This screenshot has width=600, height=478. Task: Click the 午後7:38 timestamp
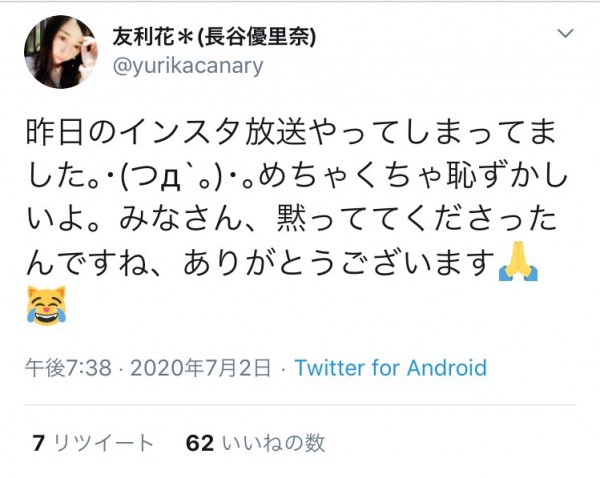(68, 368)
